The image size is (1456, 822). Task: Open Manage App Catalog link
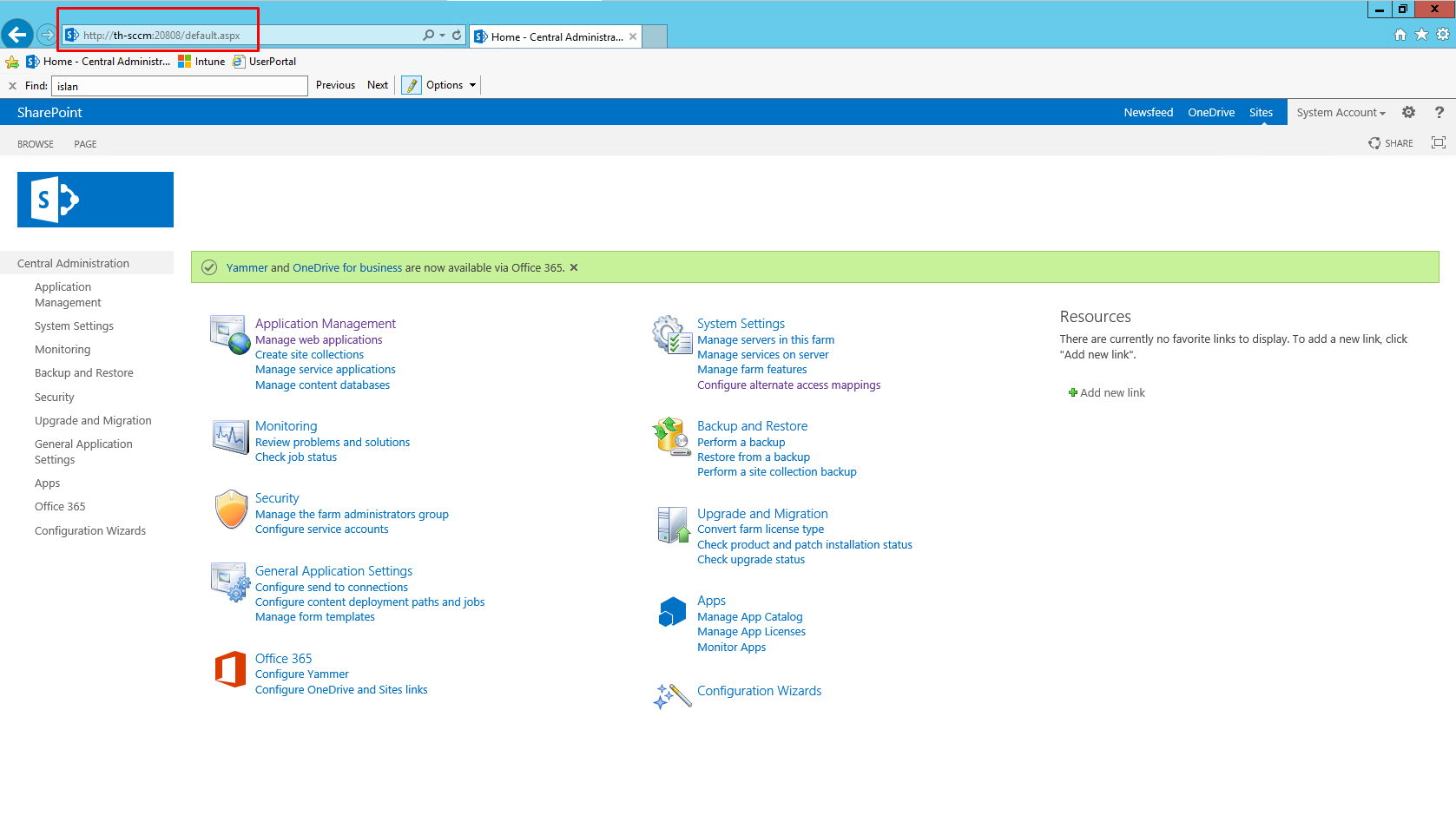(749, 617)
